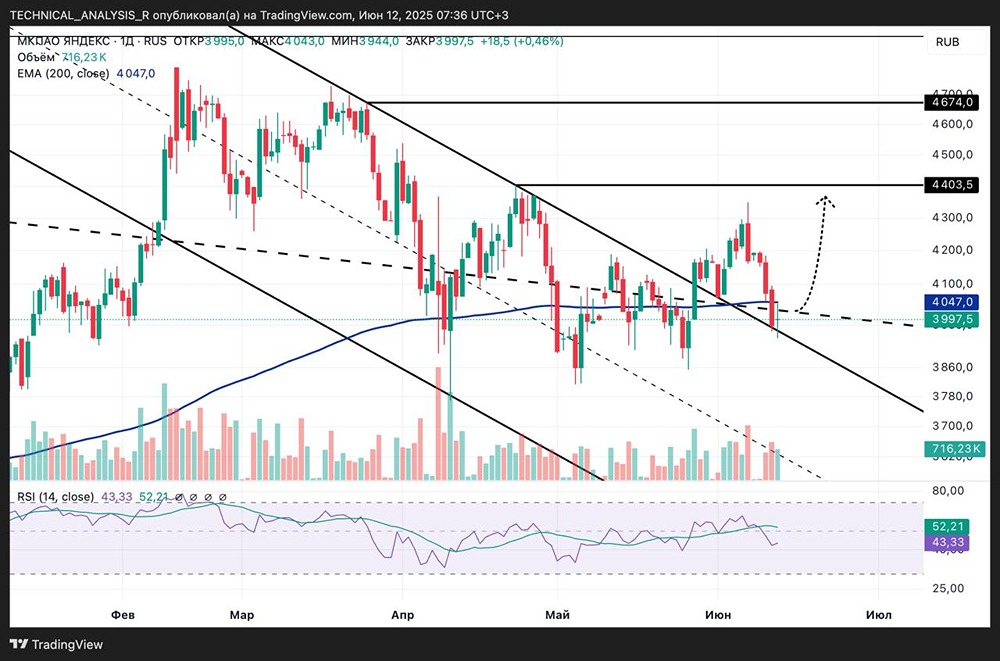Click the 716,23K volume axis label
The width and height of the screenshot is (1000, 661).
[x=953, y=449]
